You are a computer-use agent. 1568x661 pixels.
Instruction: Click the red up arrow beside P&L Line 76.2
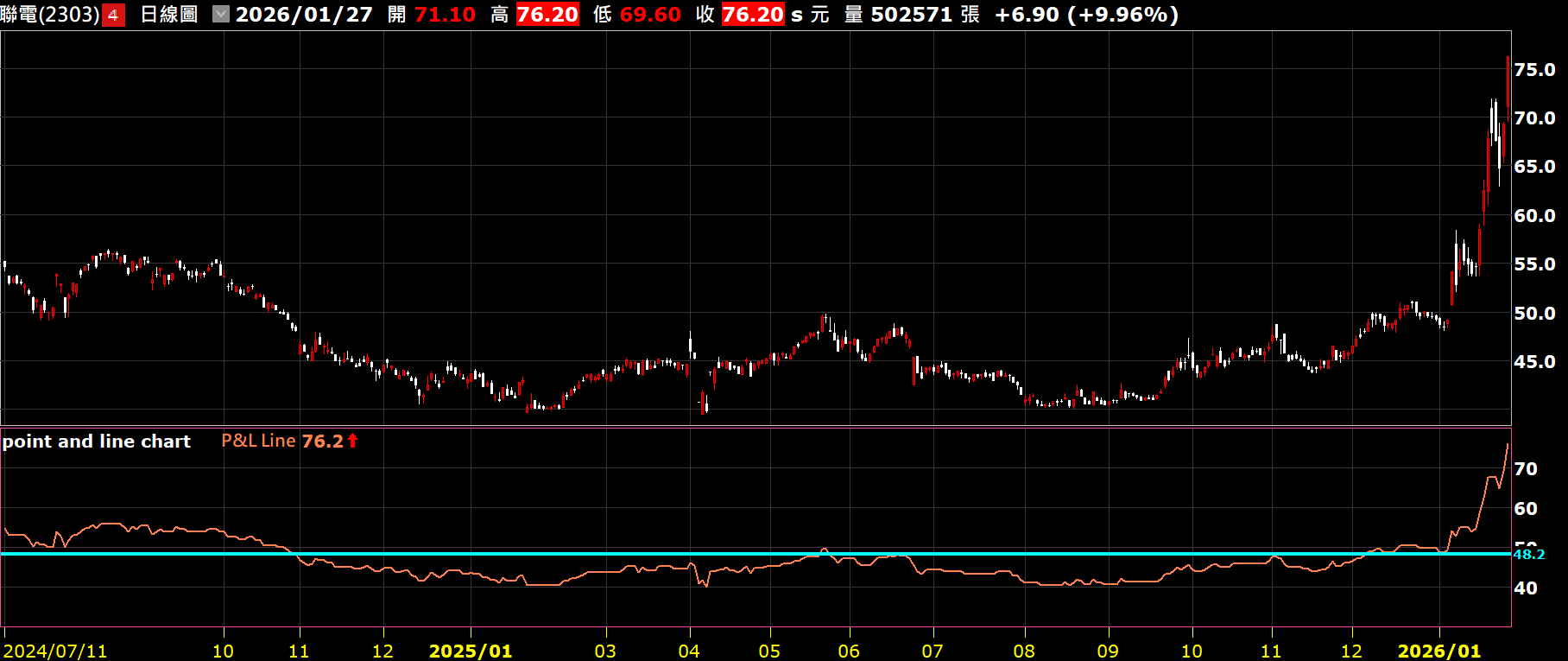[x=352, y=441]
